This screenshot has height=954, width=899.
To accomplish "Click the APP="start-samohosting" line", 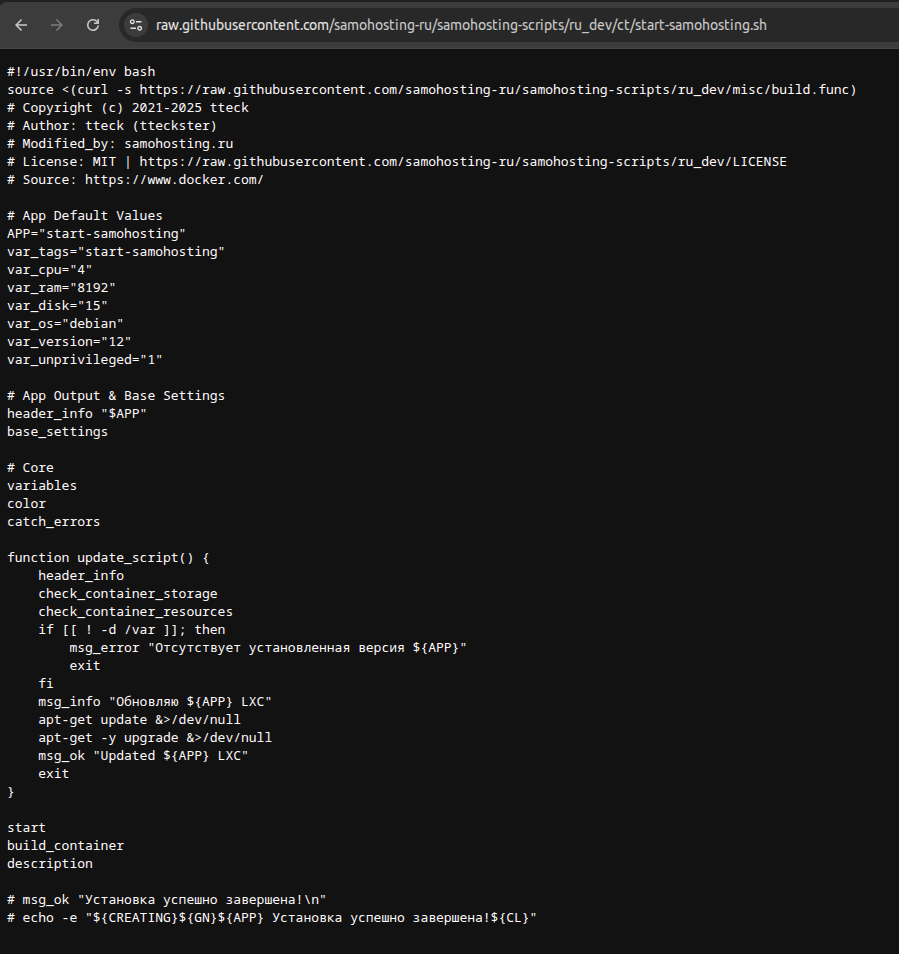I will (96, 234).
